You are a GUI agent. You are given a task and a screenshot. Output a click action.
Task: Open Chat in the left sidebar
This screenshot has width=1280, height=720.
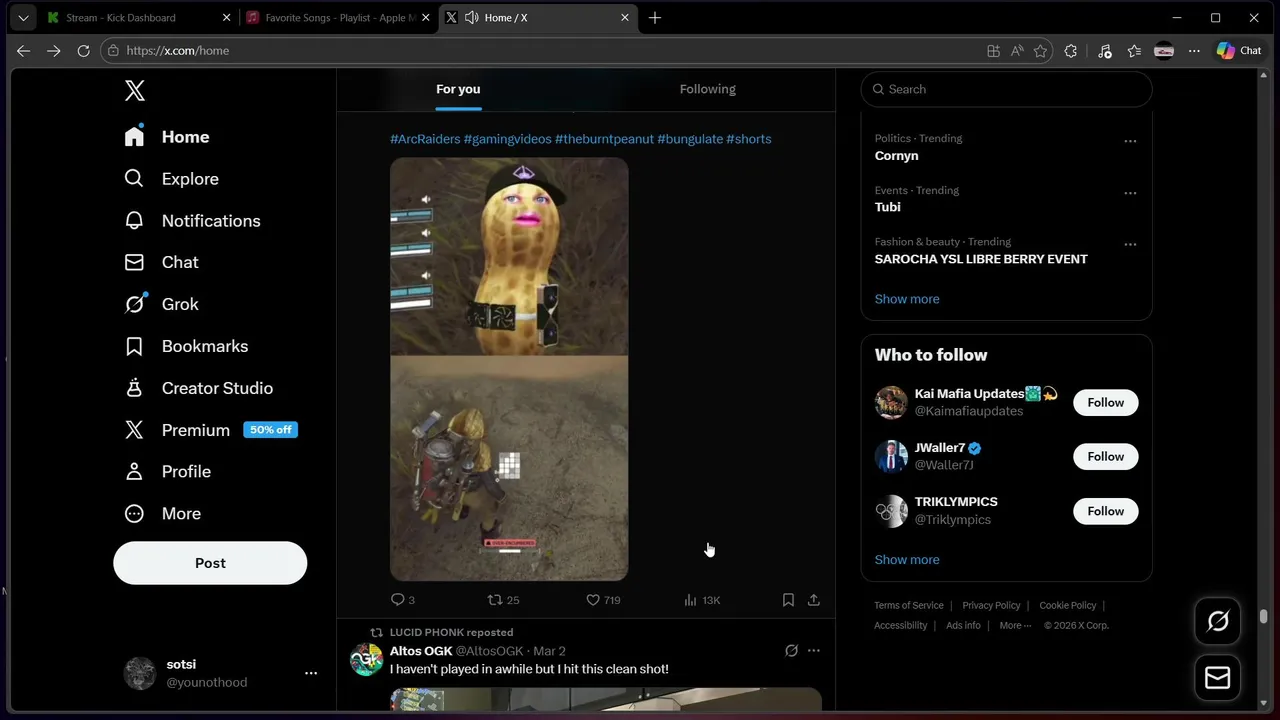[x=161, y=262]
